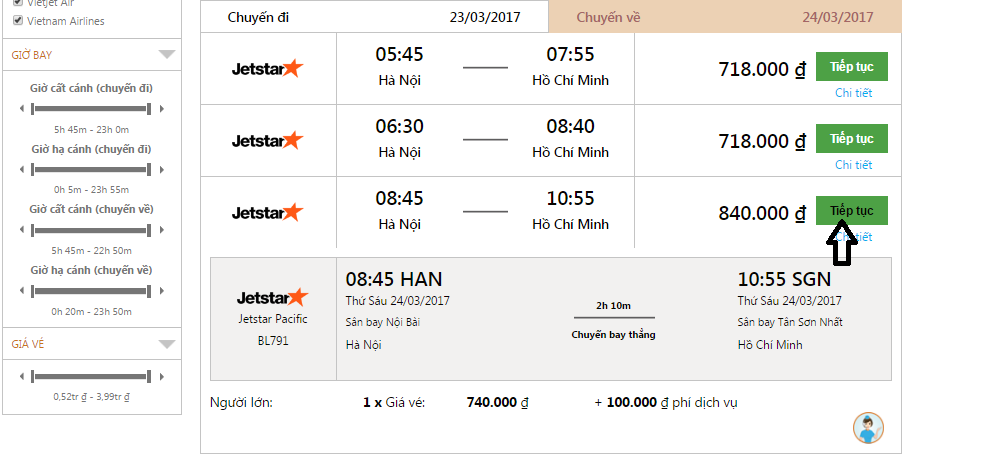
Task: Click Jetstar Pacific logo in flight details
Action: (x=273, y=297)
